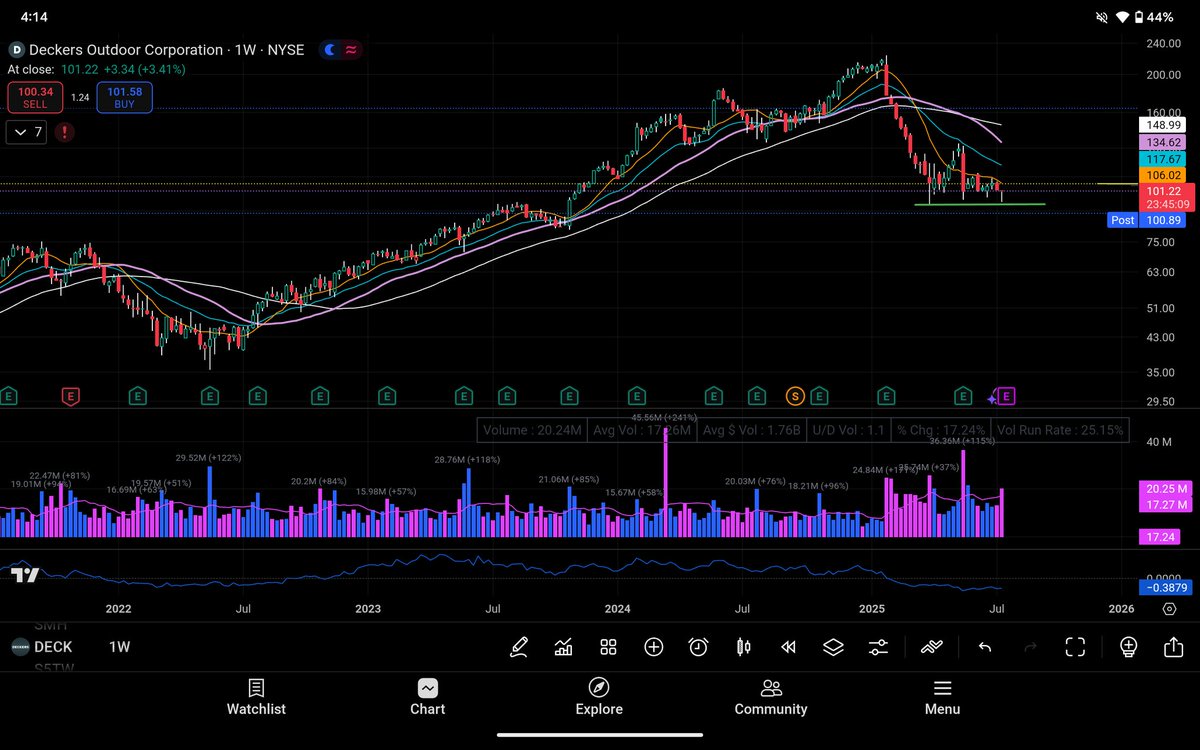Start bar replay with rewind icon

(788, 647)
